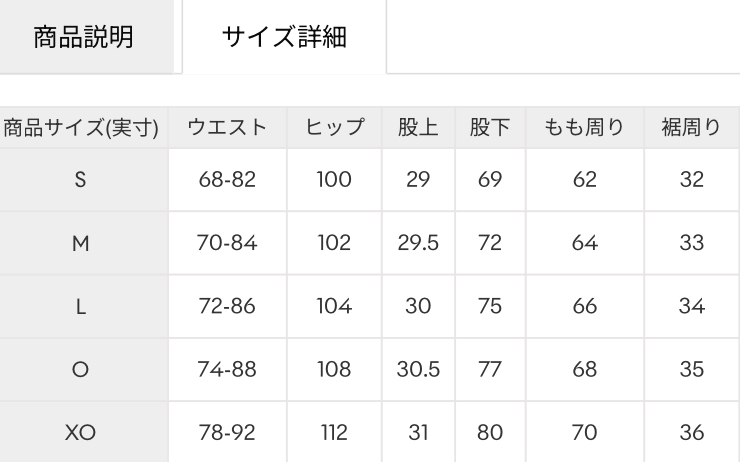Click the M waist value 70-84
Viewport: 740px width, 462px height.
tap(228, 243)
